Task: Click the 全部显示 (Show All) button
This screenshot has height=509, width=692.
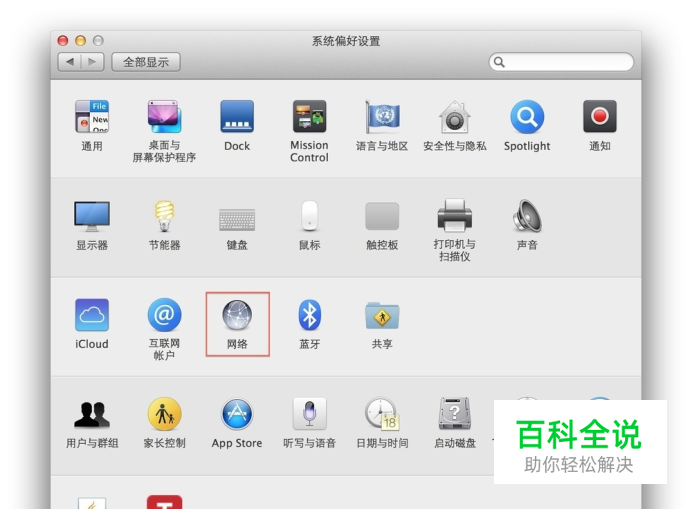Action: pos(146,62)
